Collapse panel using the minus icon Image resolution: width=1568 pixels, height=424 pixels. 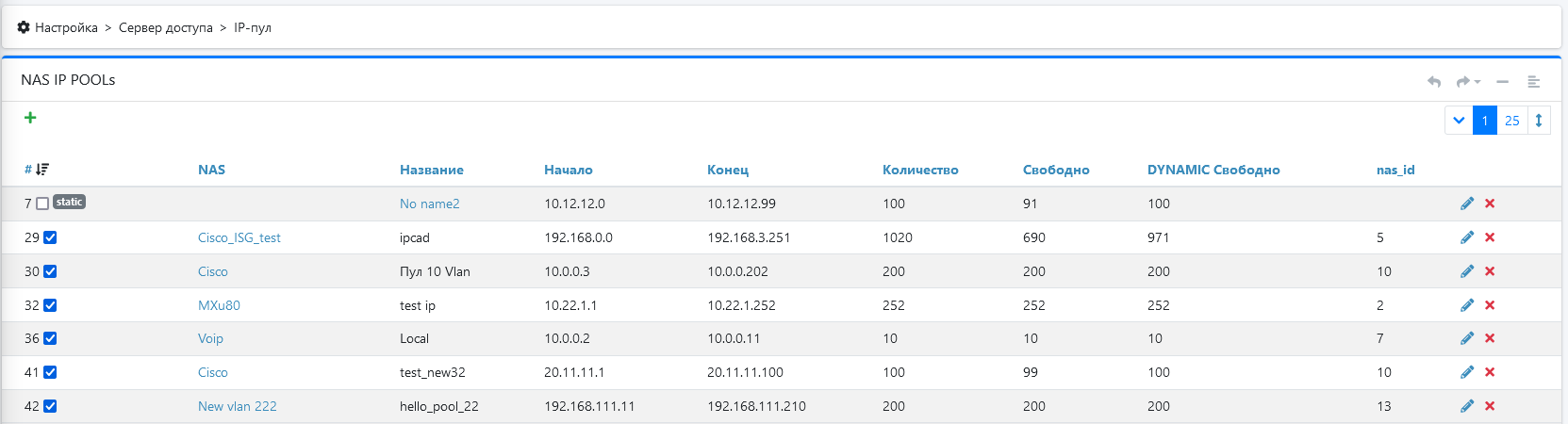point(1502,82)
